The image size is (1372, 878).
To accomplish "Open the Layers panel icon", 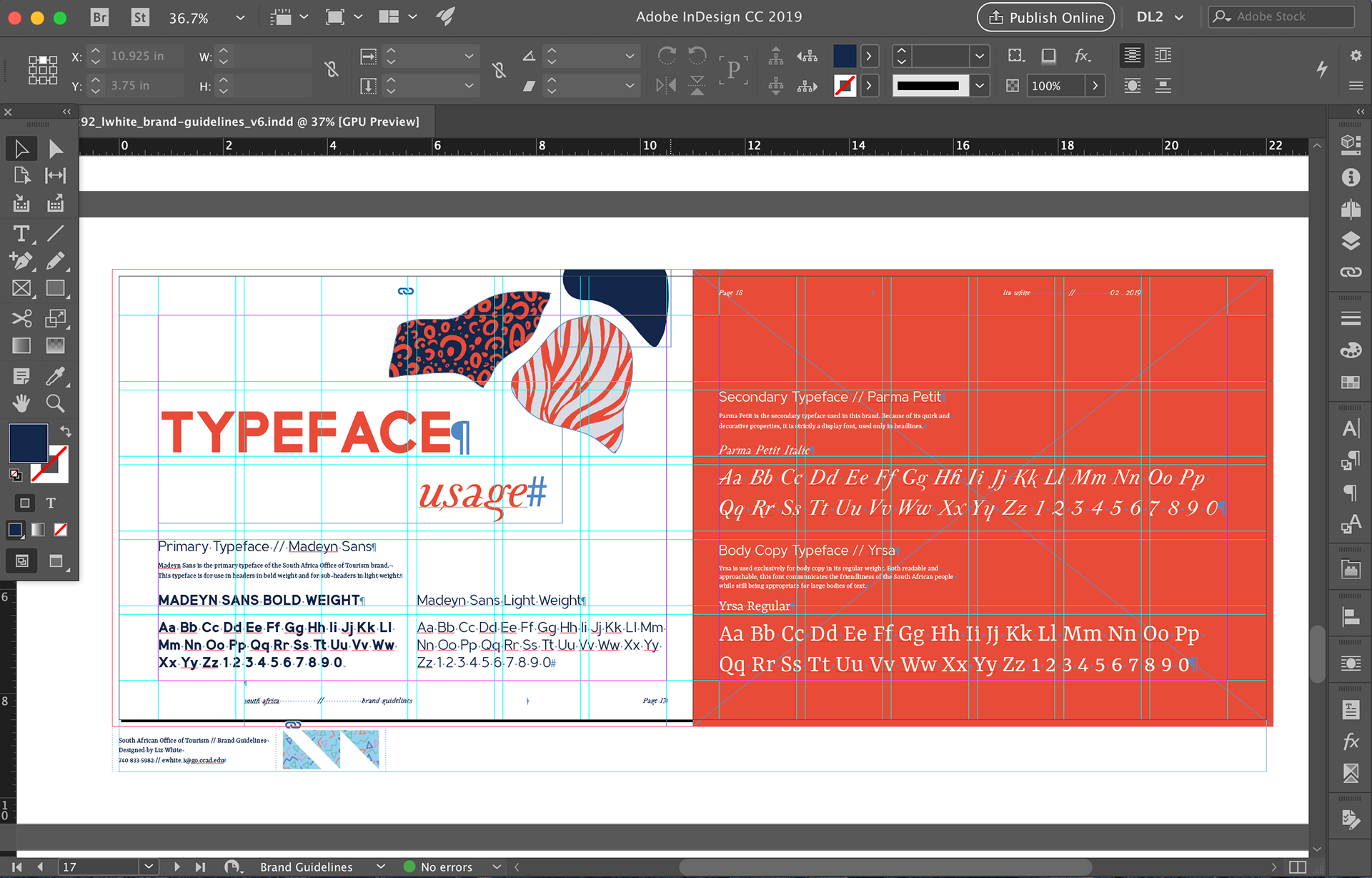I will pyautogui.click(x=1350, y=241).
